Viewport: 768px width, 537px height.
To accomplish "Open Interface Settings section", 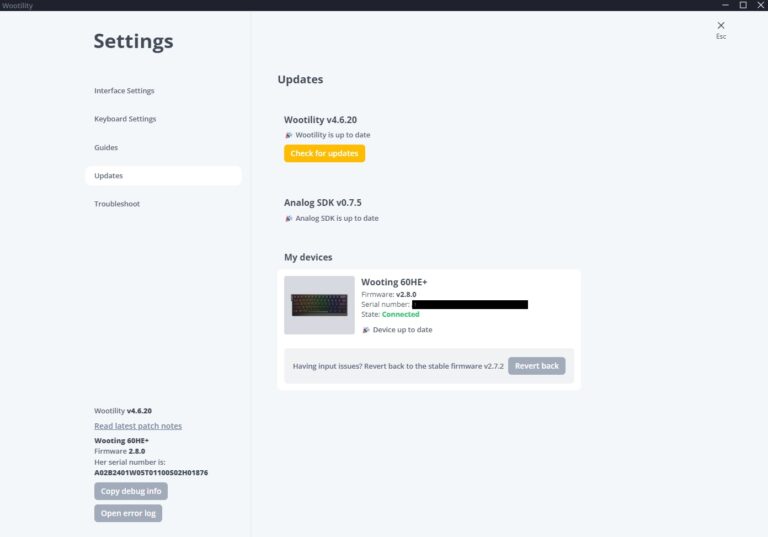I will (x=124, y=91).
